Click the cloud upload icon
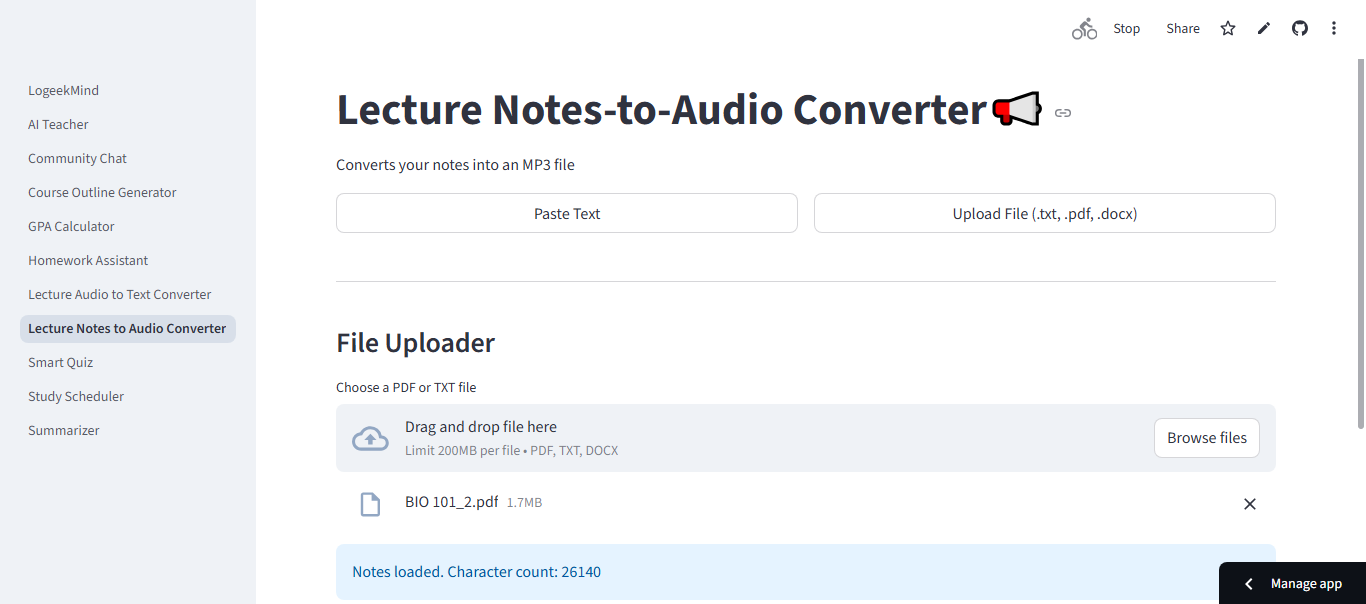Screen dimensions: 1366x604 coord(370,437)
